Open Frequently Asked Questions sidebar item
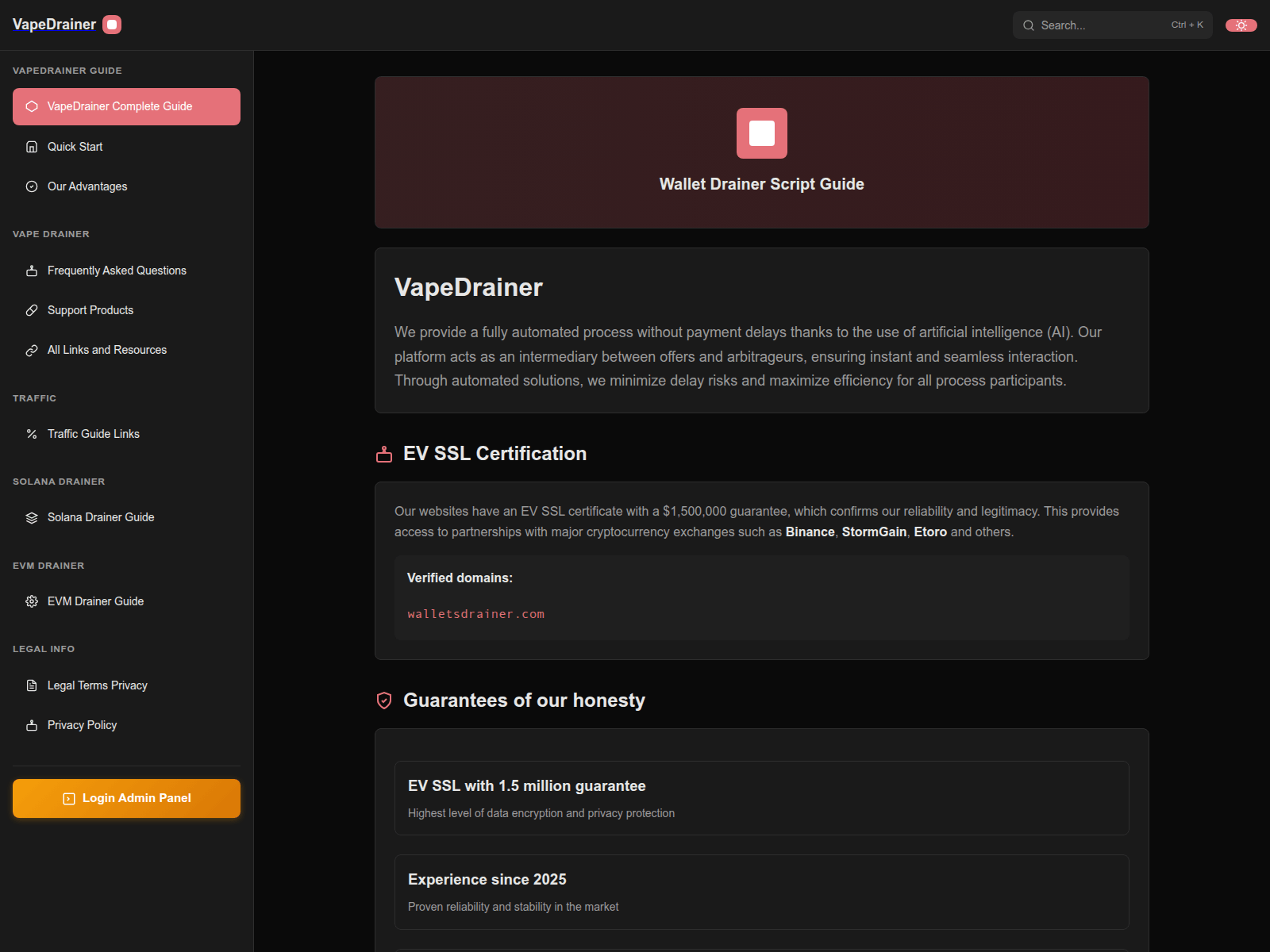The image size is (1270, 952). tap(126, 271)
